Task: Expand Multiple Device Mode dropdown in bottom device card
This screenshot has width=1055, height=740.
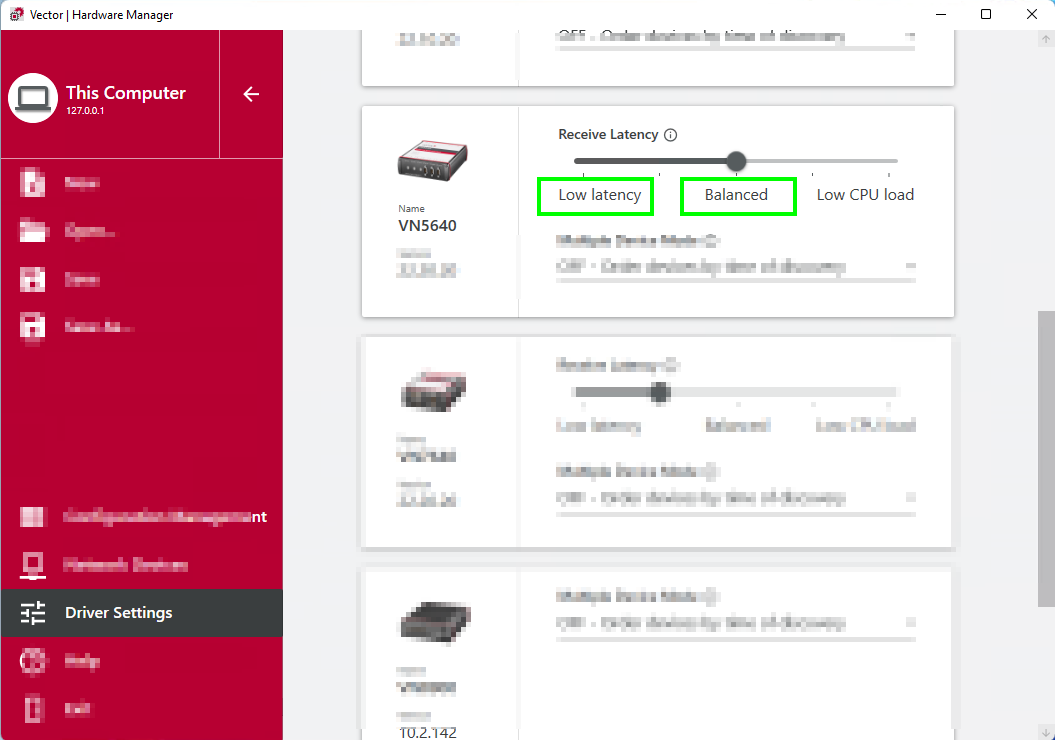Action: pos(909,623)
